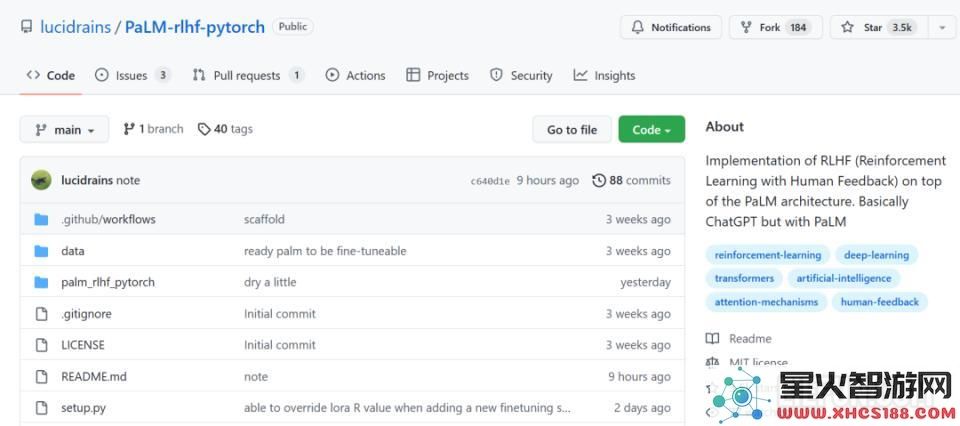This screenshot has height=426, width=960.
Task: Click the 3.5k star count
Action: click(902, 28)
